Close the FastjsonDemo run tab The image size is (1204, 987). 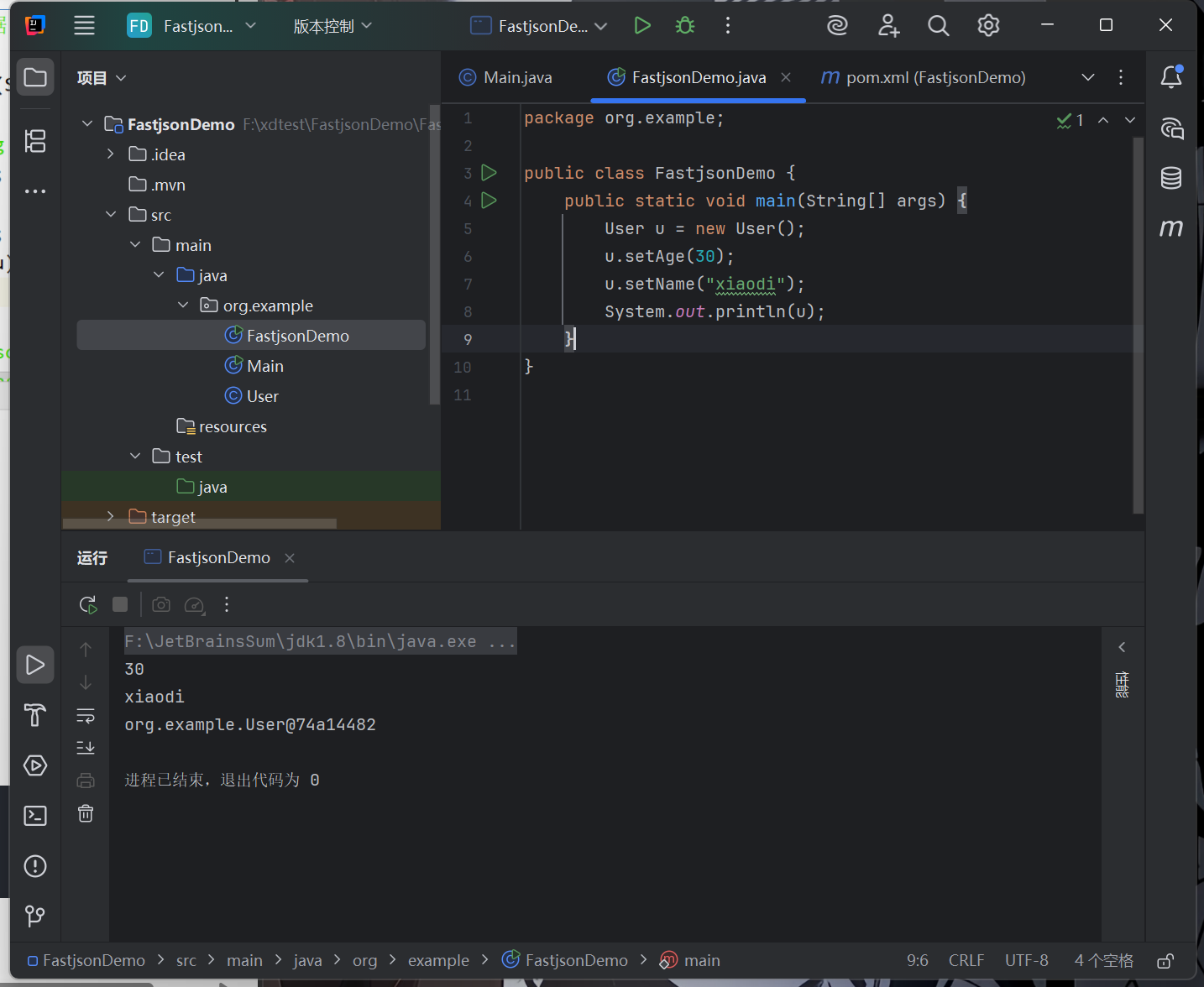point(290,558)
